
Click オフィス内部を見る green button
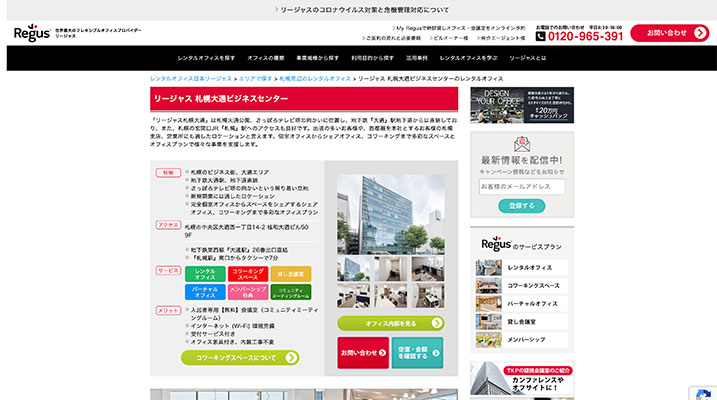pyautogui.click(x=391, y=323)
